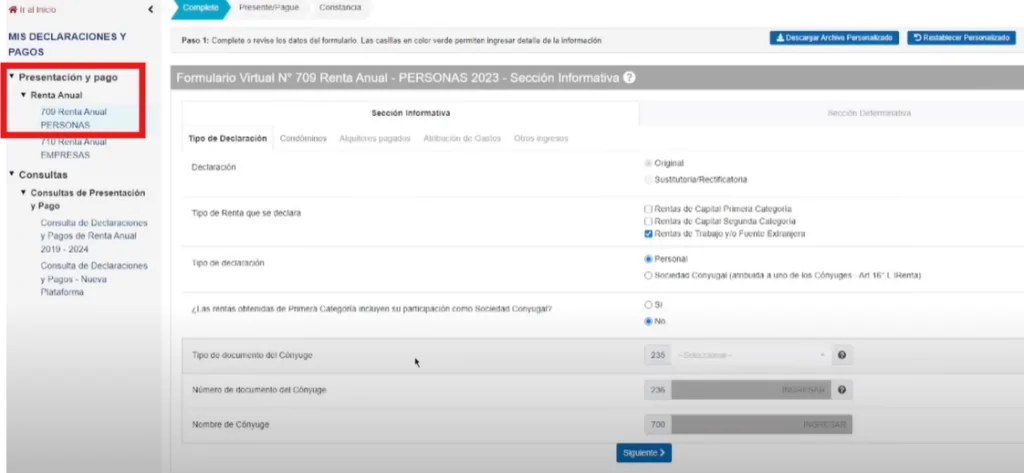Viewport: 1024px width, 473px height.
Task: Switch to the Condóminos tab
Action: 304,139
